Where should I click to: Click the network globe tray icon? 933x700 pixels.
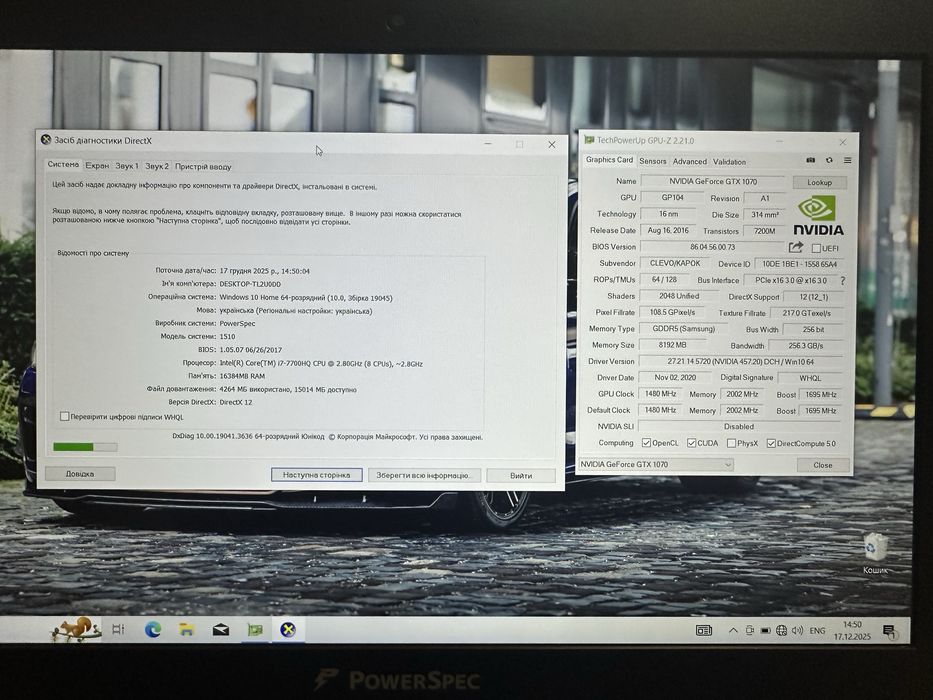coord(781,630)
